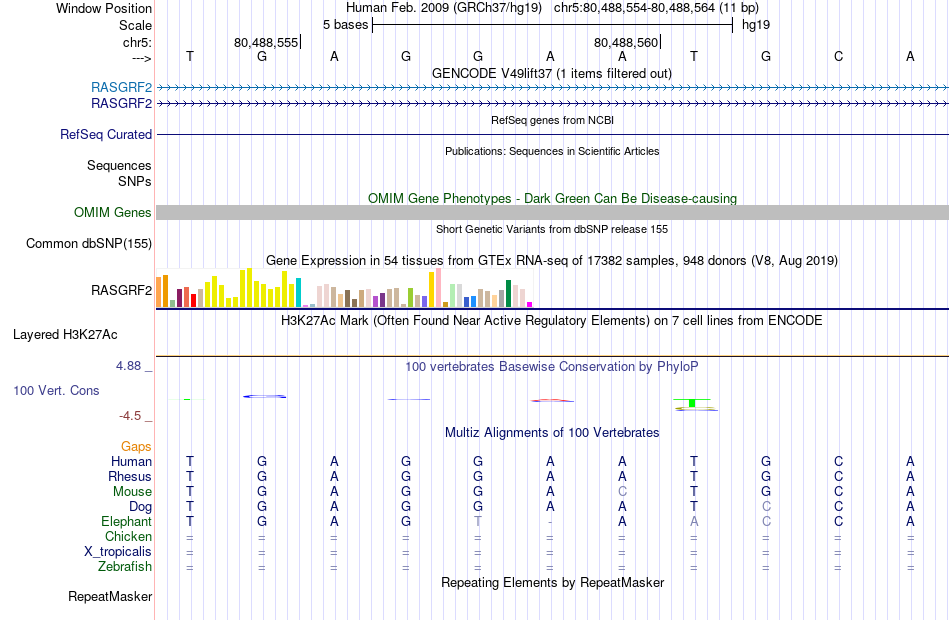Select the Zebrafish alignment row label
Screen dimensions: 950x620
tap(125, 566)
